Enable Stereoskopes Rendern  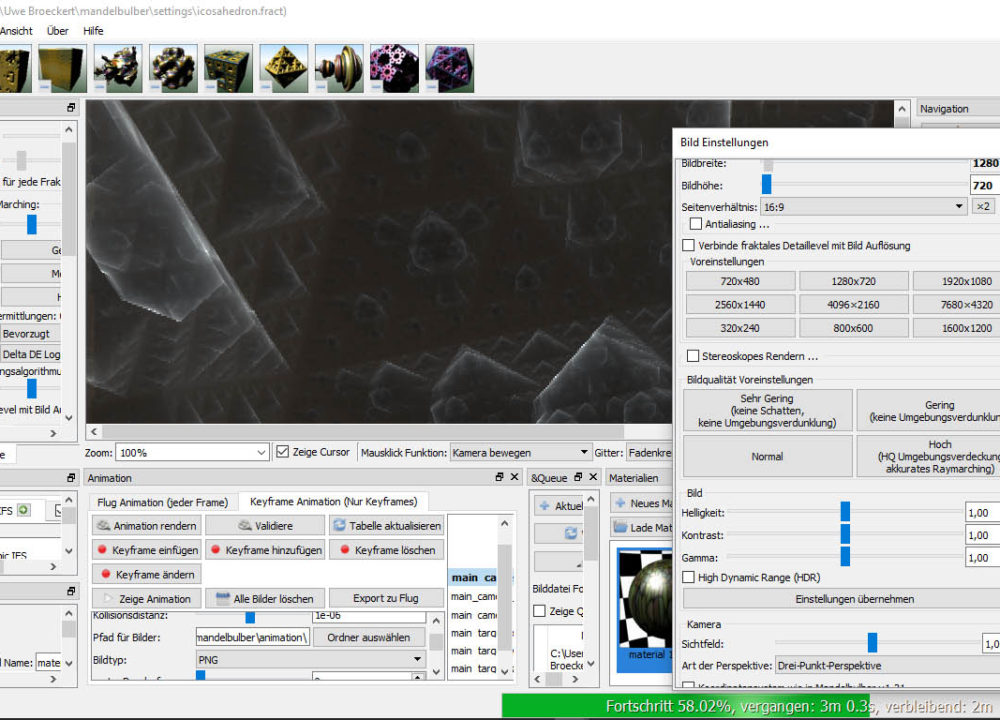point(693,356)
